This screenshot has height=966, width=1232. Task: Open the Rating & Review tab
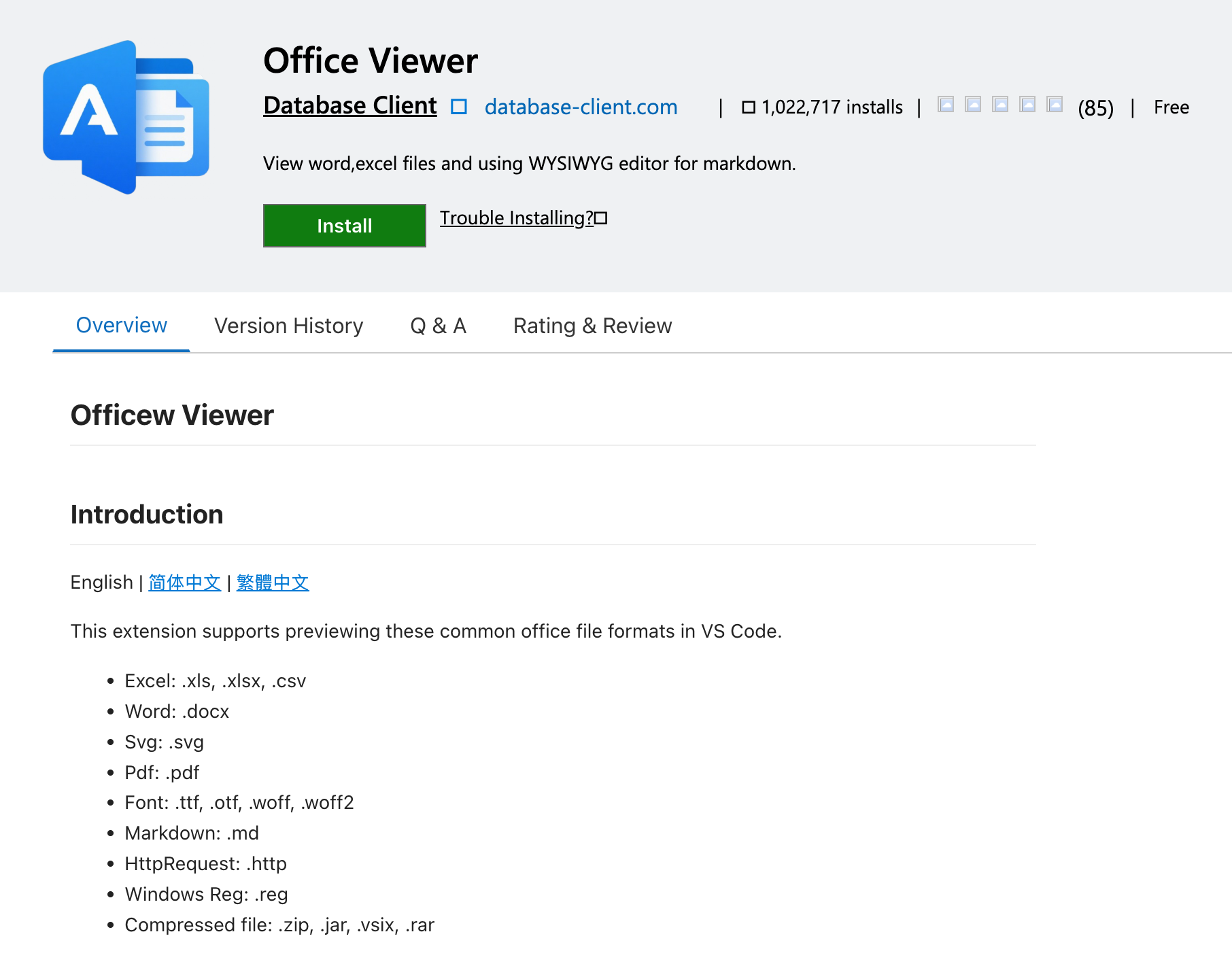(x=593, y=326)
